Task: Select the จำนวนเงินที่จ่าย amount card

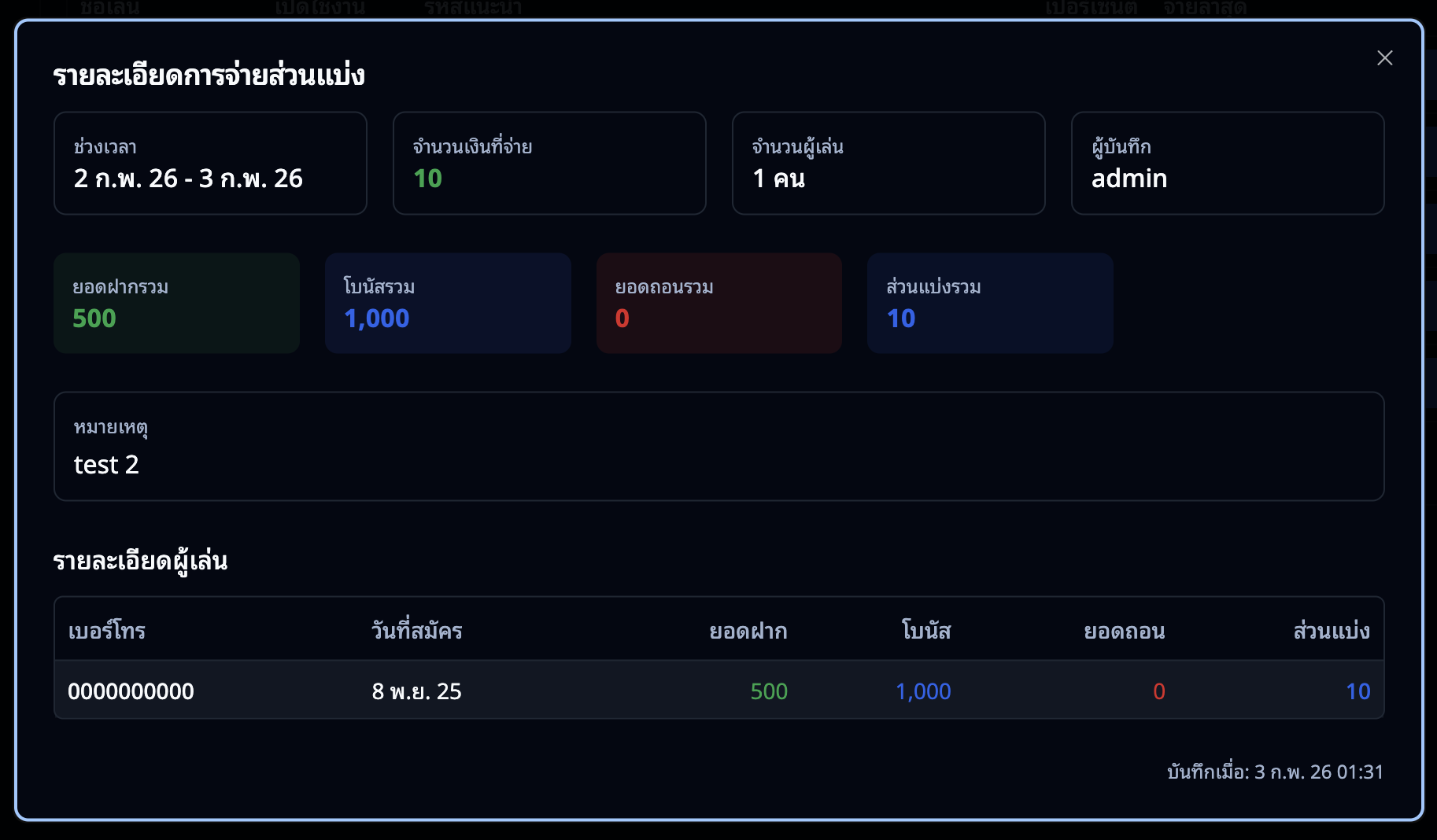Action: click(549, 164)
